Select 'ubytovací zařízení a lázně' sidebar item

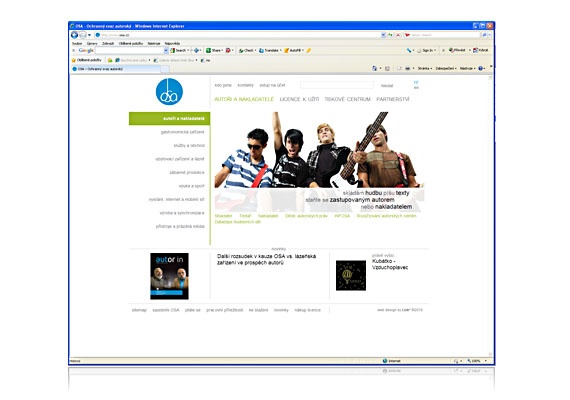point(180,159)
